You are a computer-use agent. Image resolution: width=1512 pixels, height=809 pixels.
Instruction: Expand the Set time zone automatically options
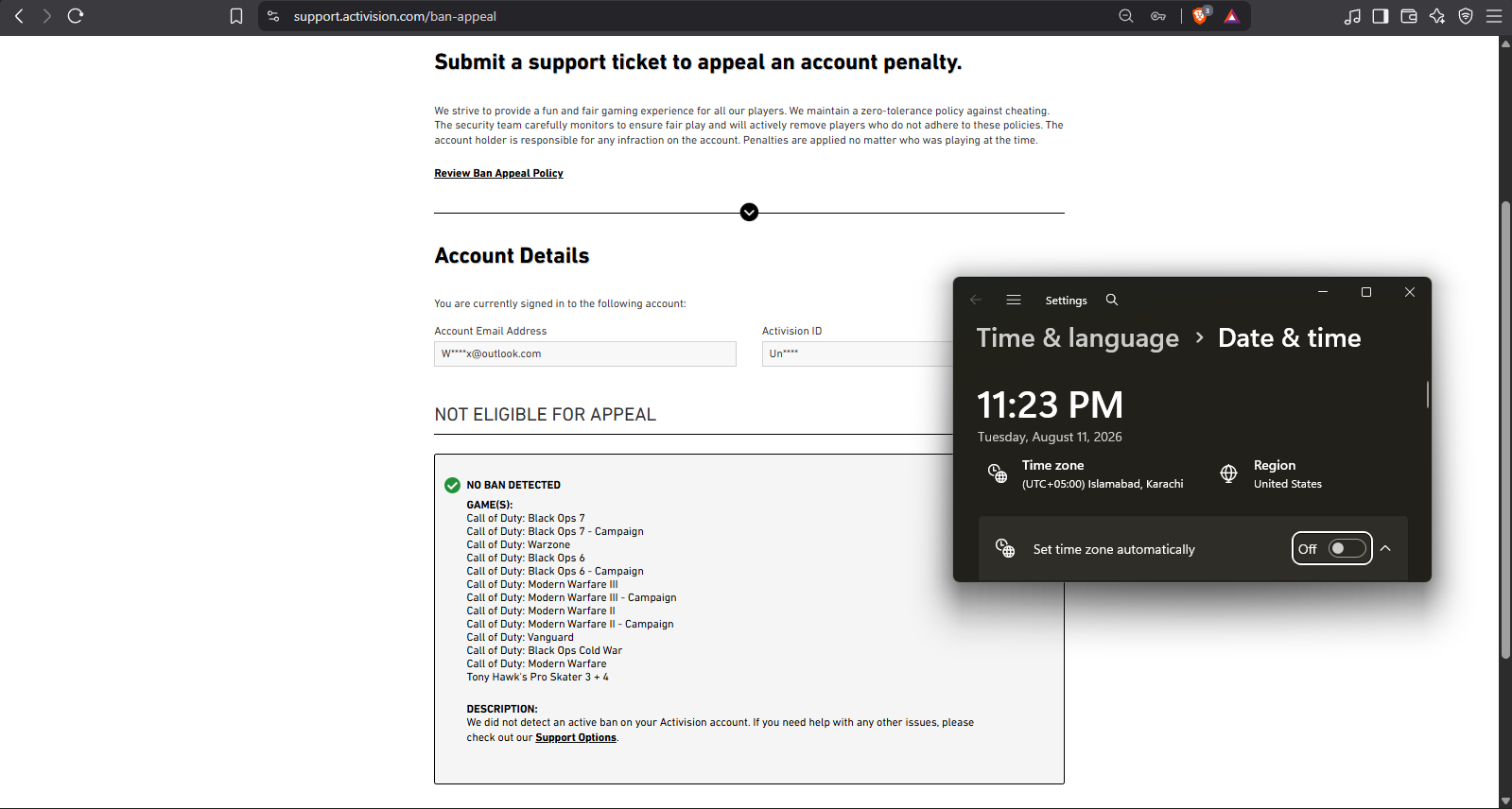[x=1385, y=549]
